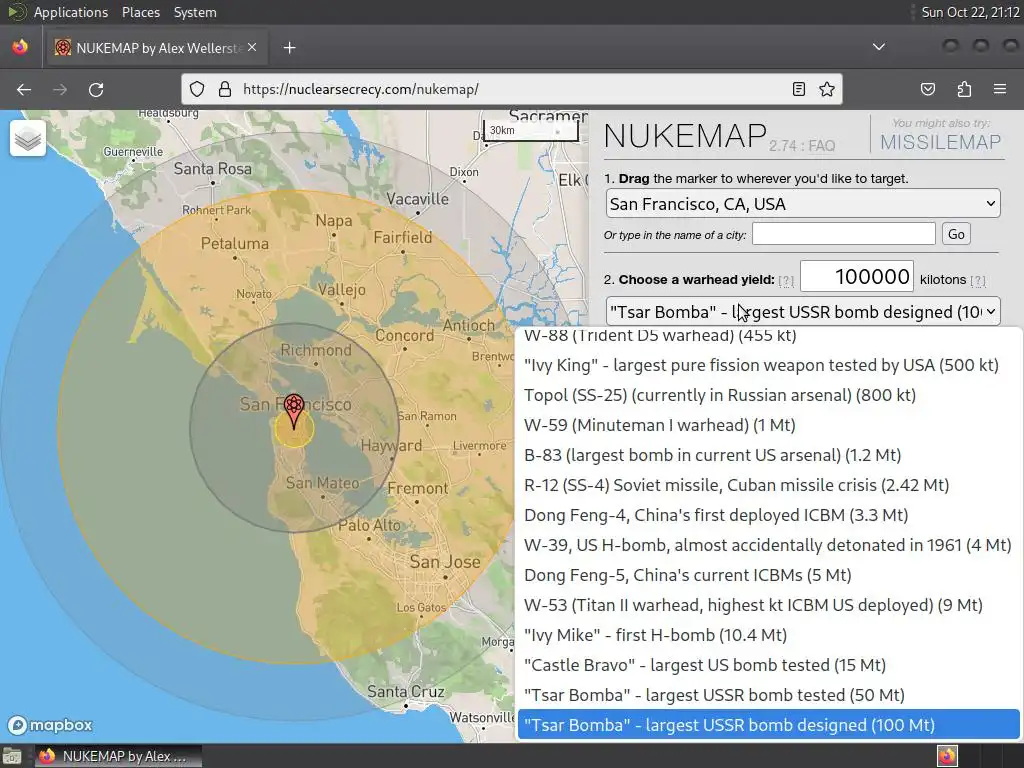Choose Ivy Mike first H-bomb (10.4 Mt)
The height and width of the screenshot is (768, 1024).
[769, 635]
